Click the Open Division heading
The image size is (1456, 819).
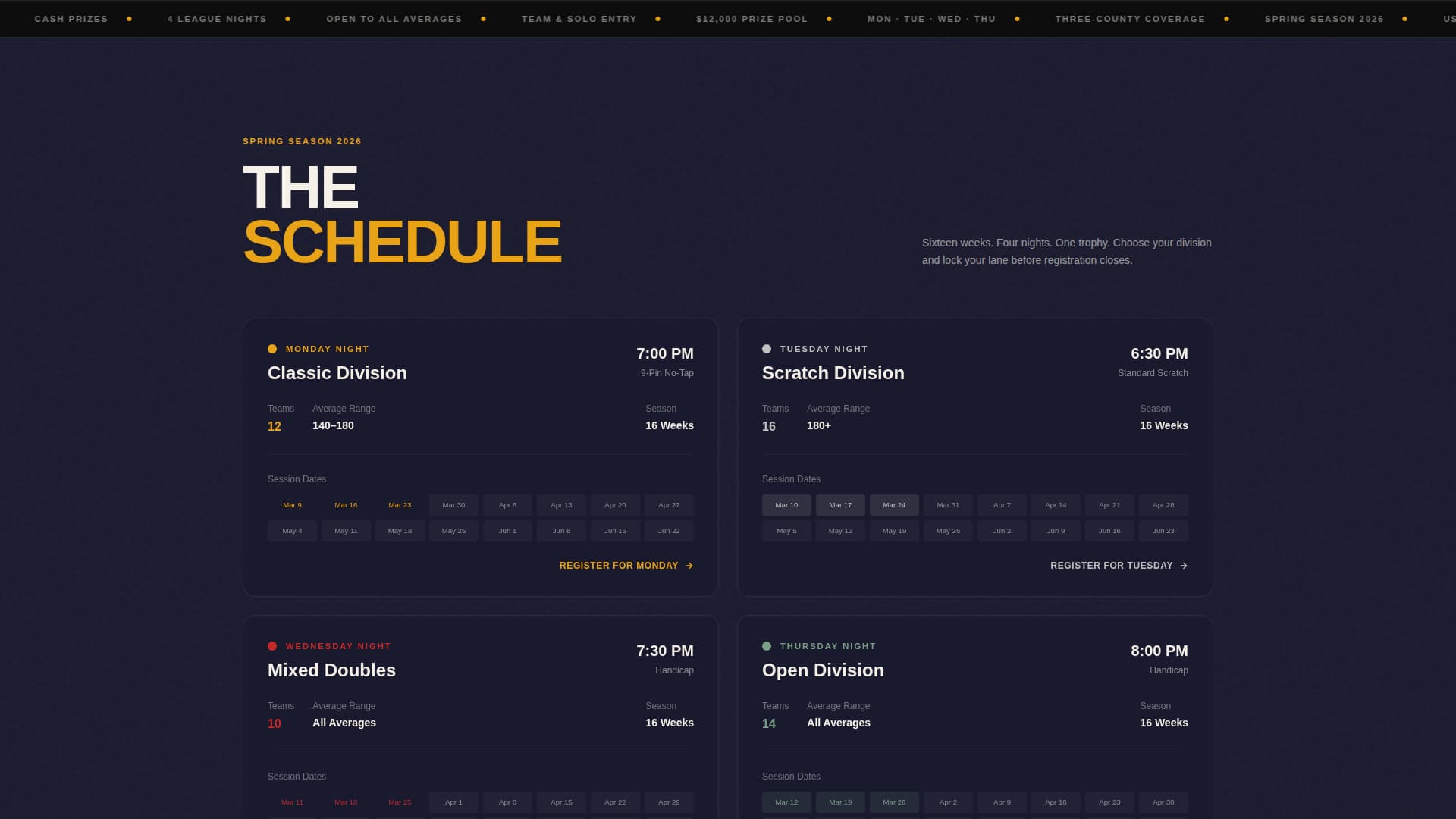(823, 670)
